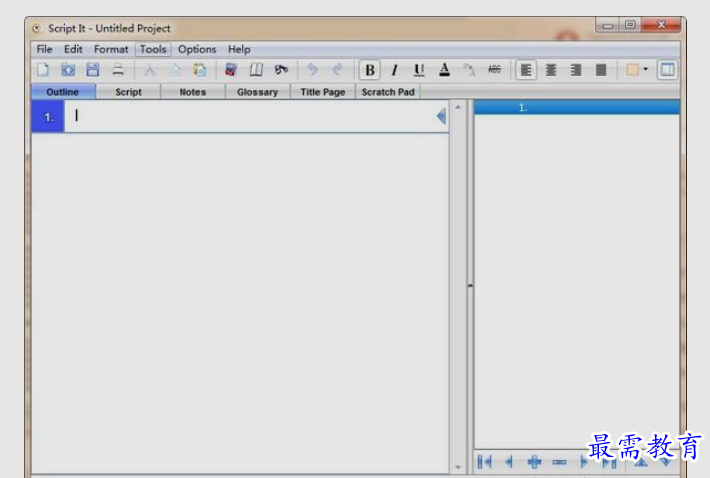Click the split pane divider handle
The height and width of the screenshot is (478, 710).
coord(470,286)
